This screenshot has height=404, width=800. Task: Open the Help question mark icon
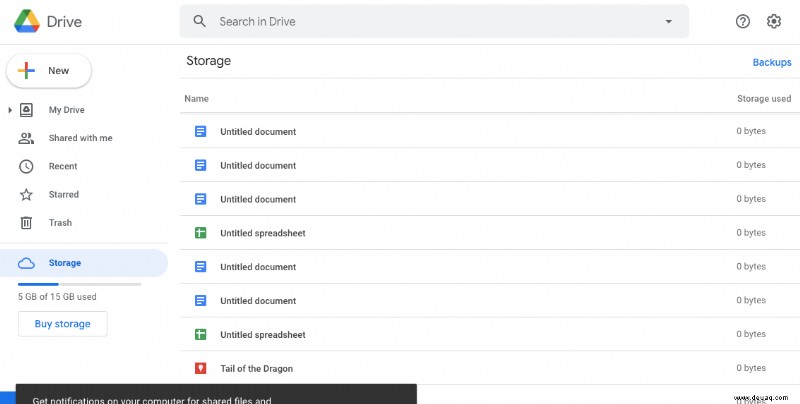(743, 21)
